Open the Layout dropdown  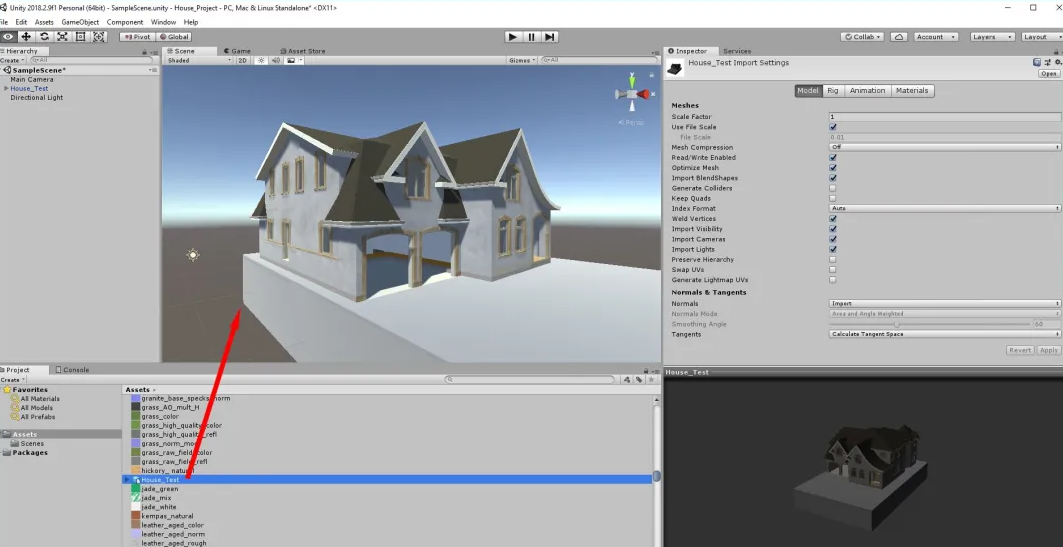[x=1041, y=37]
